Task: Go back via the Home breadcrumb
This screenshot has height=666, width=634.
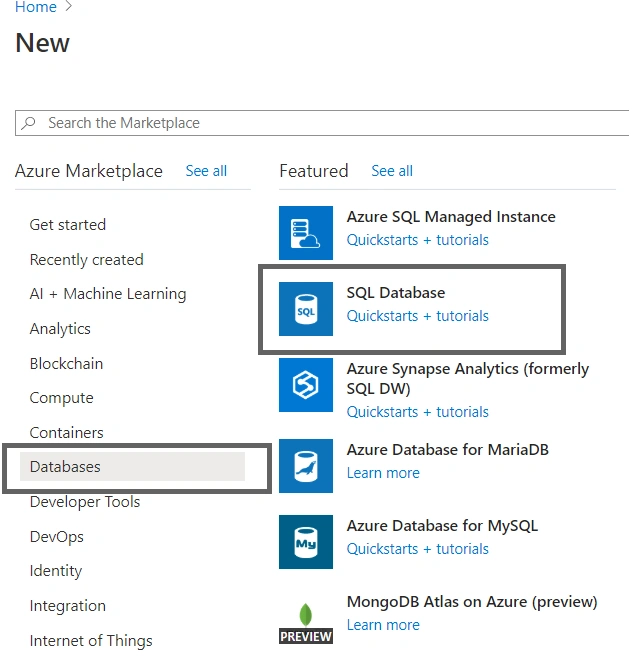Action: click(x=36, y=7)
